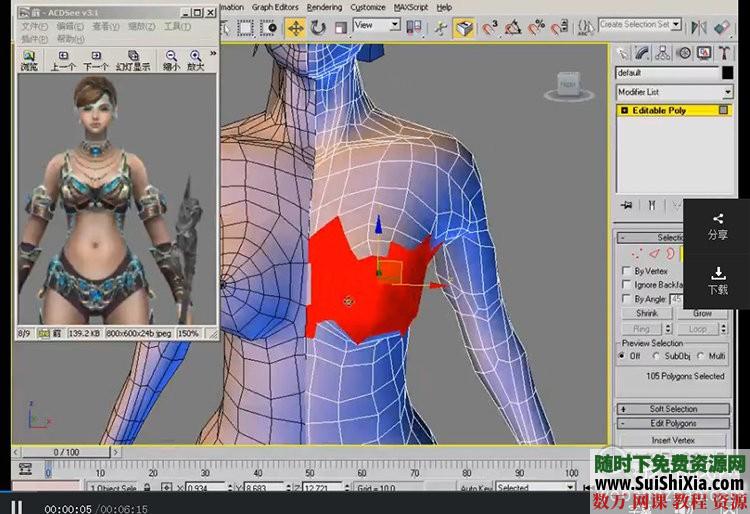This screenshot has width=750, height=514.
Task: Start slideshow in ACDSee
Action: pos(133,61)
